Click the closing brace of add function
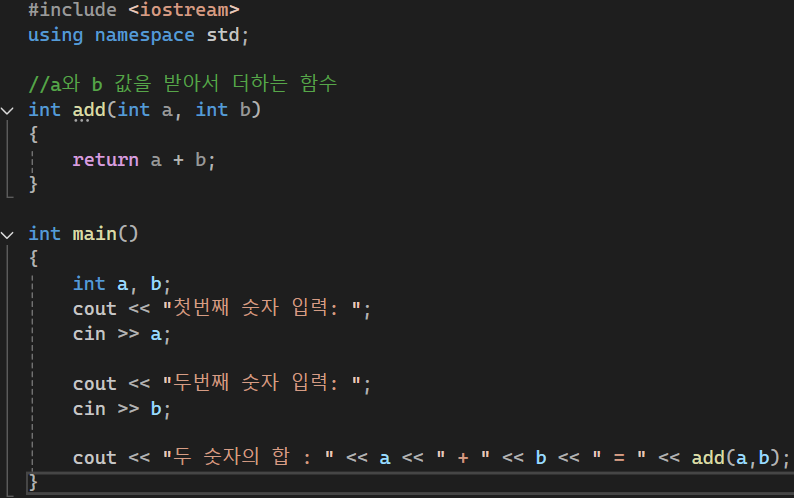 coord(33,184)
